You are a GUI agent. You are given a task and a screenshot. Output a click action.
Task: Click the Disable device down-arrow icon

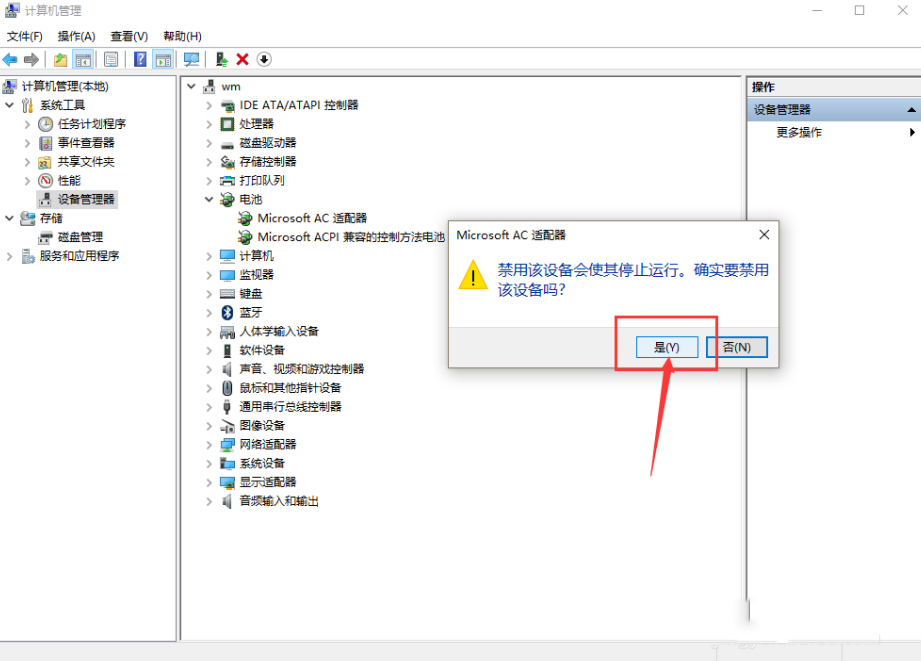(x=264, y=59)
